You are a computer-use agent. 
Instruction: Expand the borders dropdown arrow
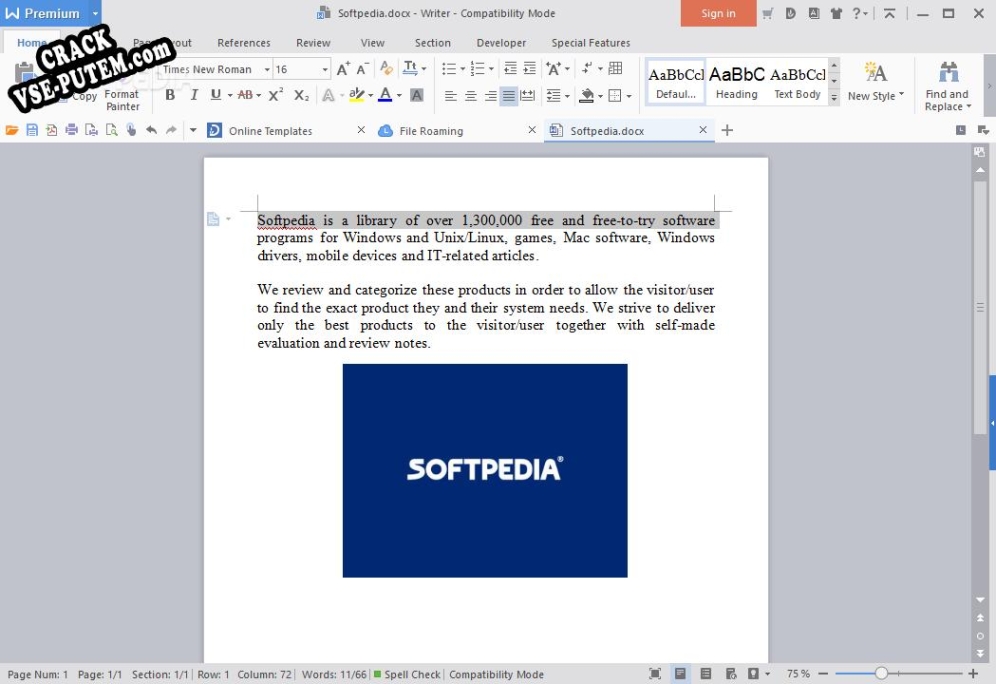point(629,97)
